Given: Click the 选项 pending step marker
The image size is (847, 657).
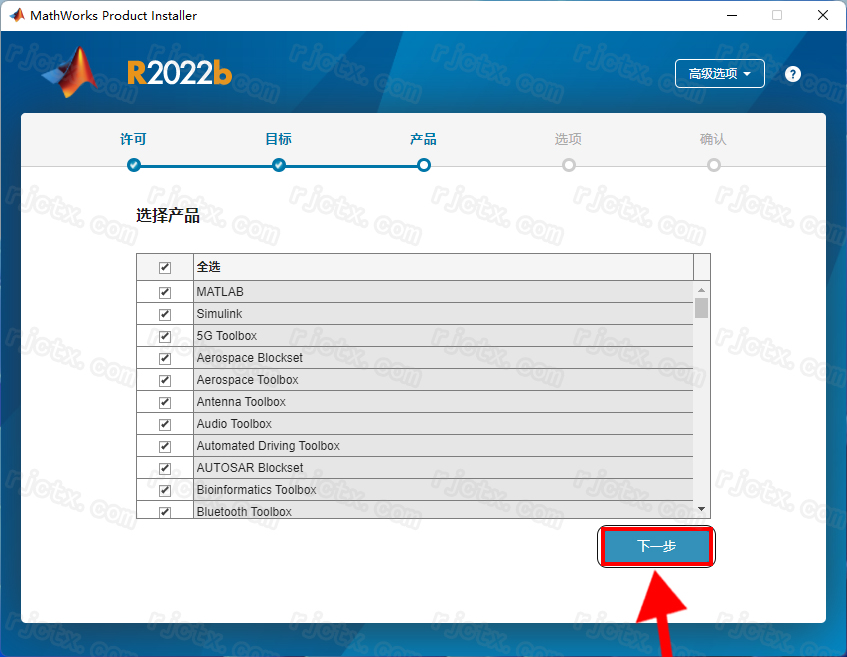Looking at the screenshot, I should 569,165.
